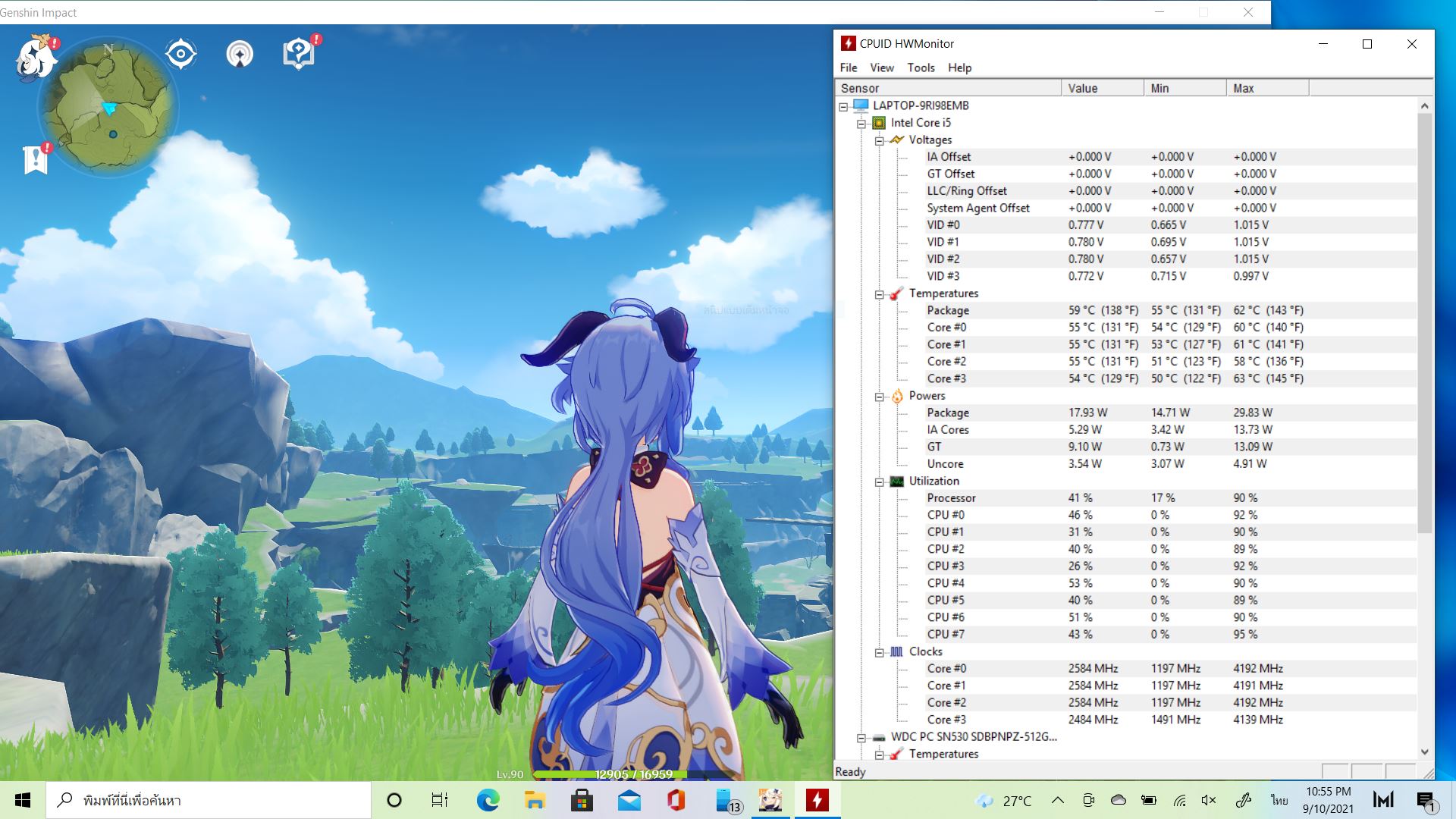Collapse the LAPTOP-9RI98EMB tree node
This screenshot has width=1456, height=819.
click(x=843, y=107)
